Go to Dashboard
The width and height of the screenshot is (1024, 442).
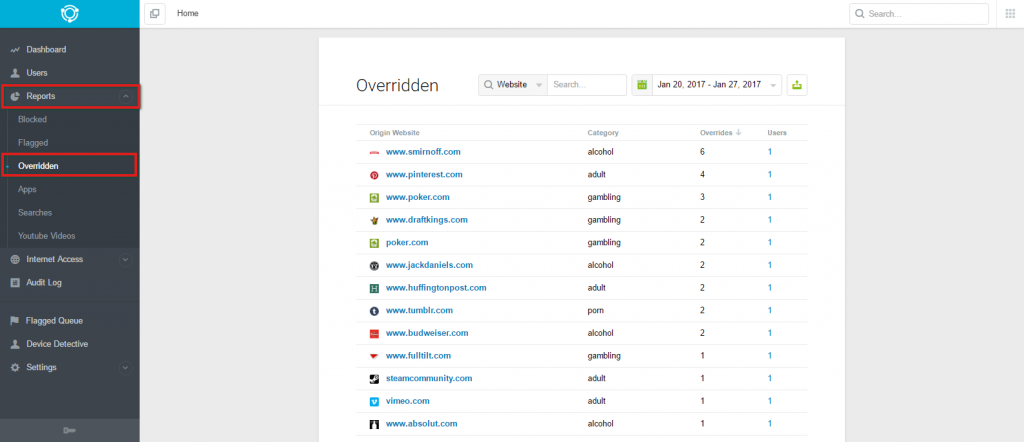(46, 50)
